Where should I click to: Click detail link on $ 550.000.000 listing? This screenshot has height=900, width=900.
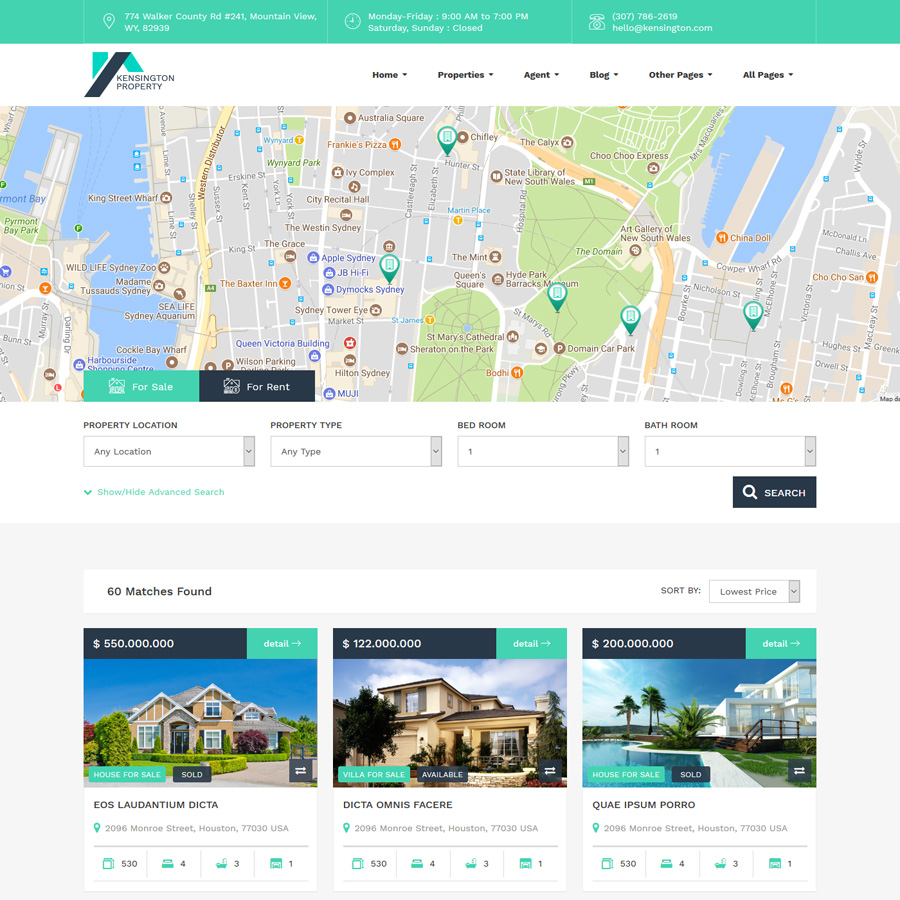pyautogui.click(x=282, y=644)
